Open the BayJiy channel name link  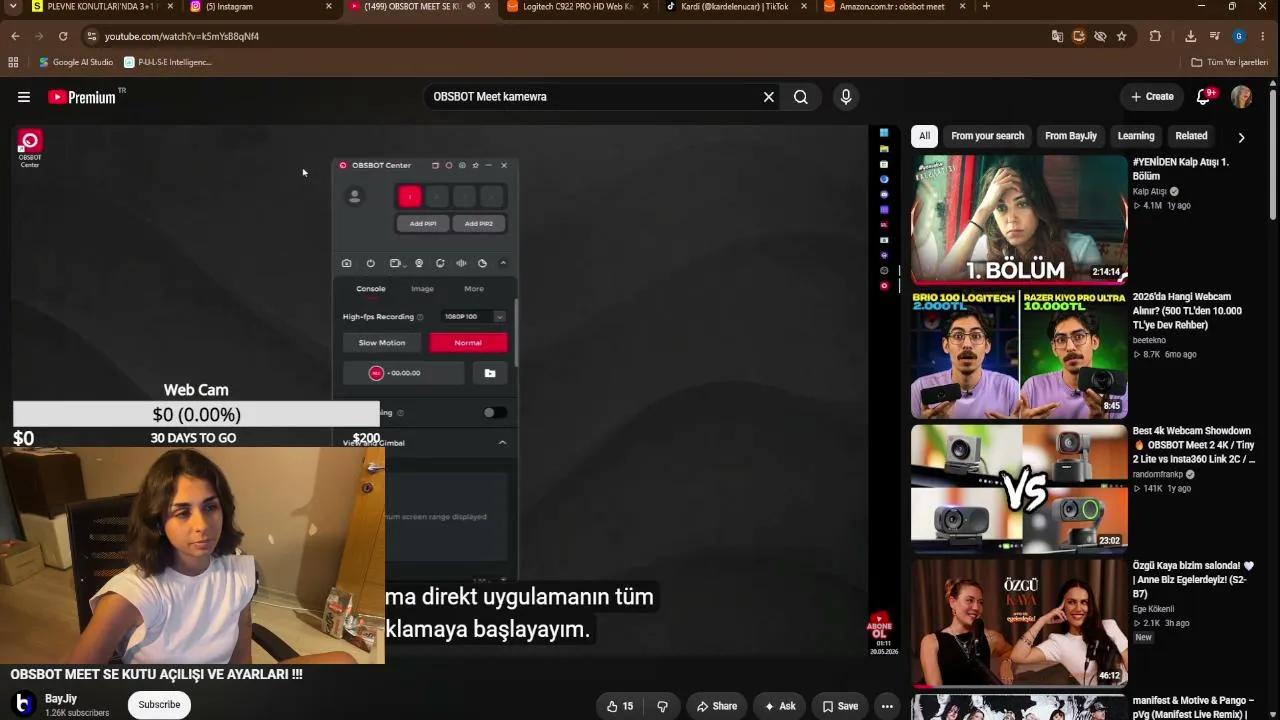coord(61,699)
